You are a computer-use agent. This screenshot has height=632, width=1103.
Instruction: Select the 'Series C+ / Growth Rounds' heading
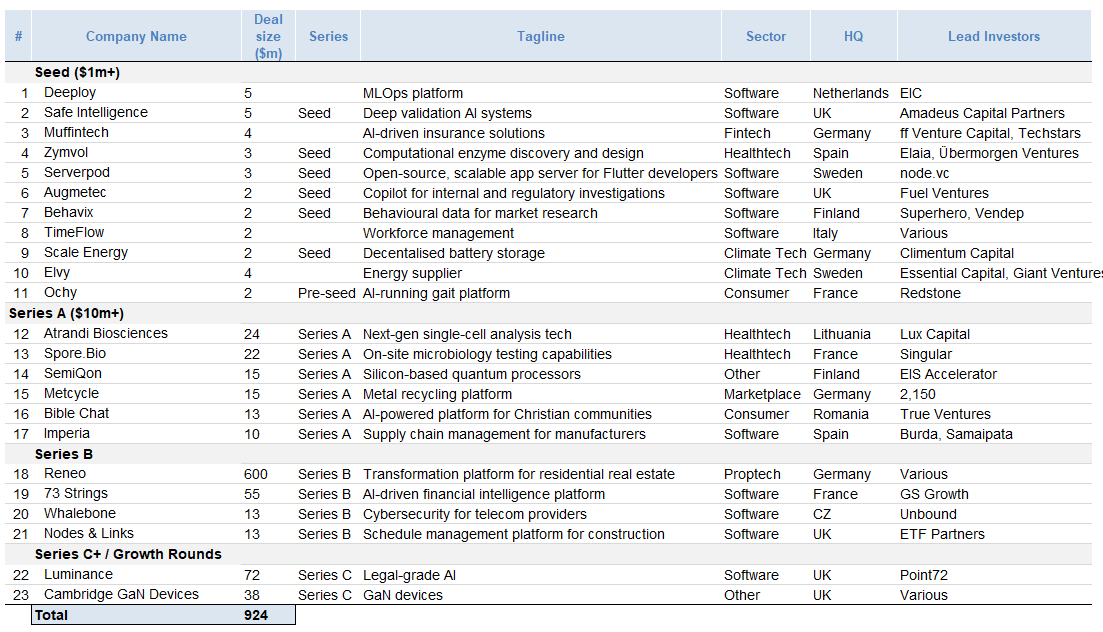coord(128,555)
